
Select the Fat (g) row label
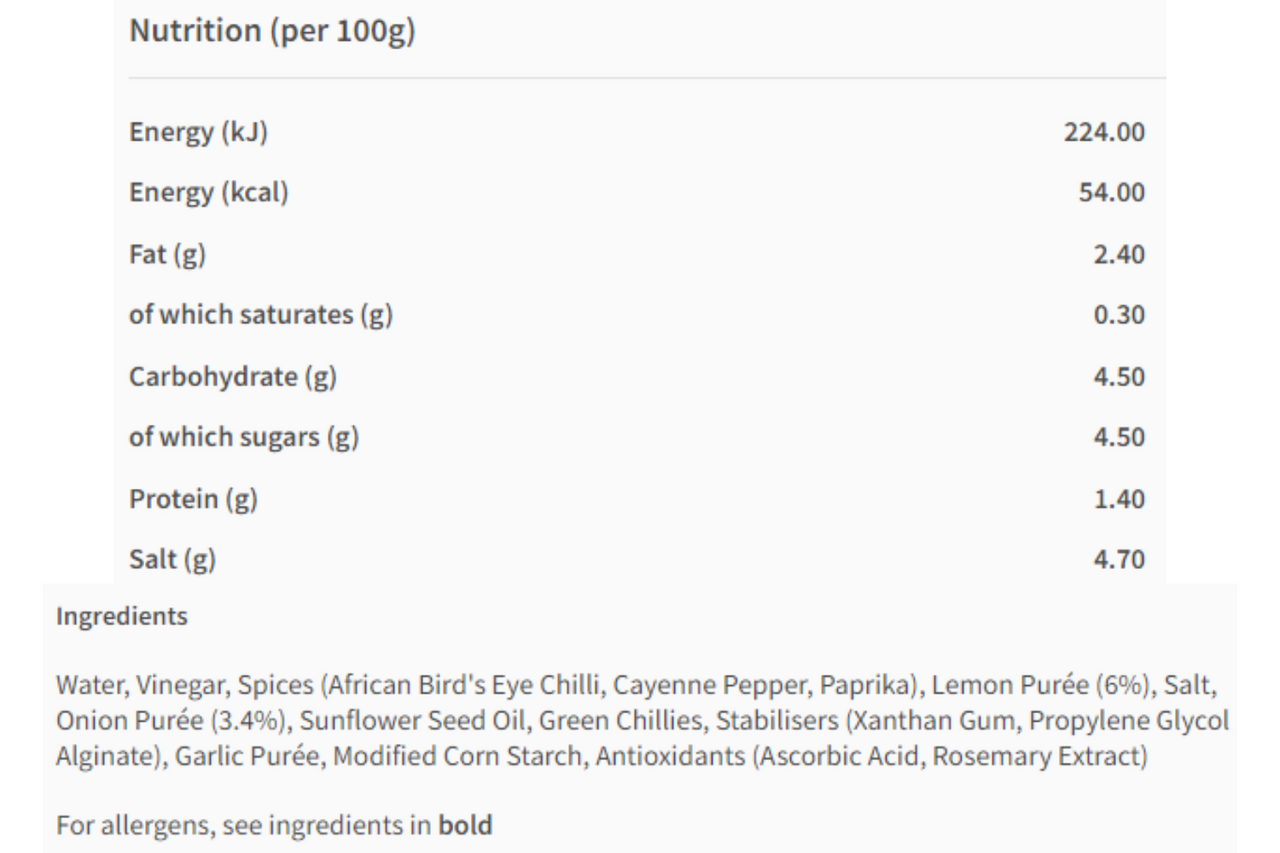167,254
